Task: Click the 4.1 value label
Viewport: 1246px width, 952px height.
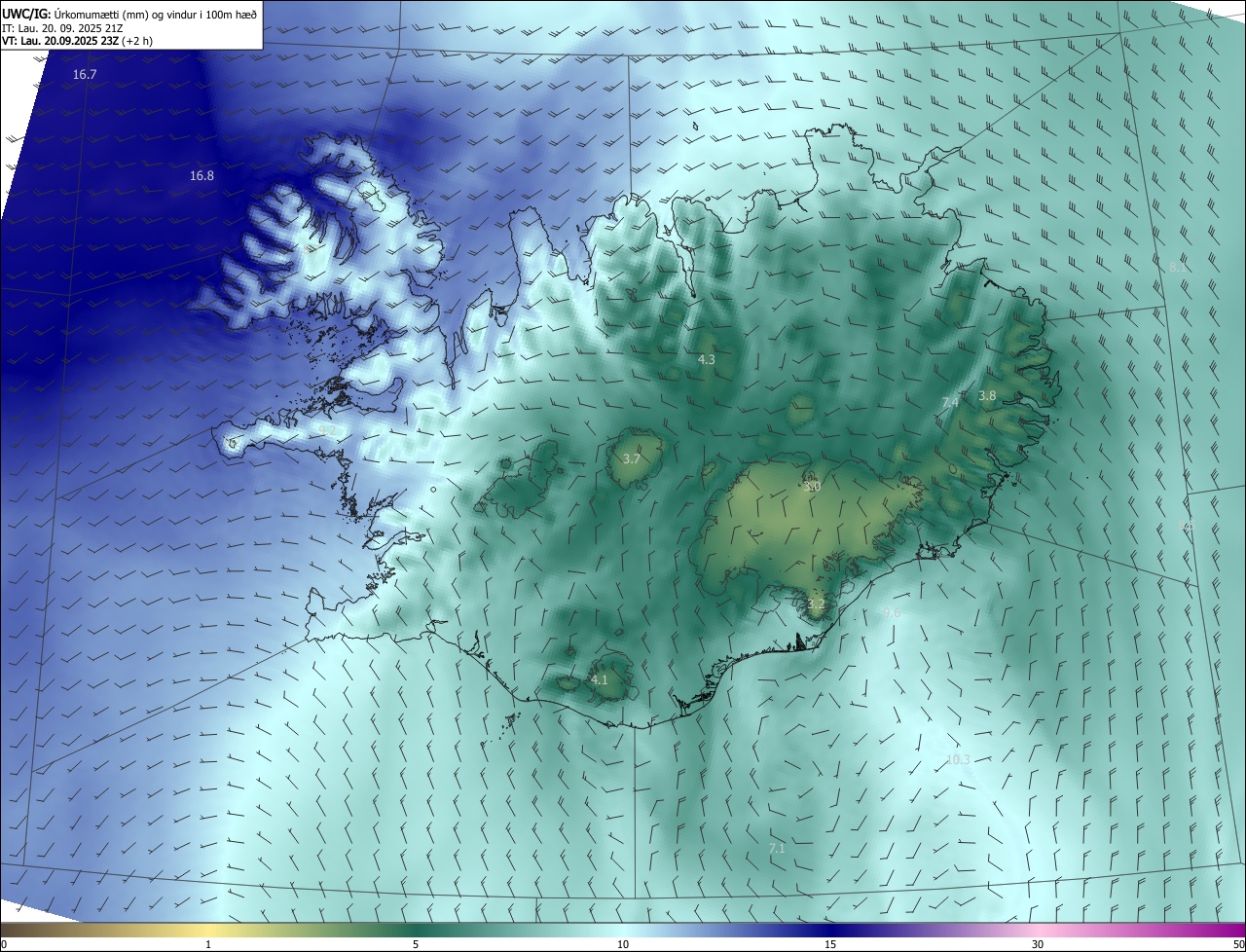Action: [x=600, y=679]
